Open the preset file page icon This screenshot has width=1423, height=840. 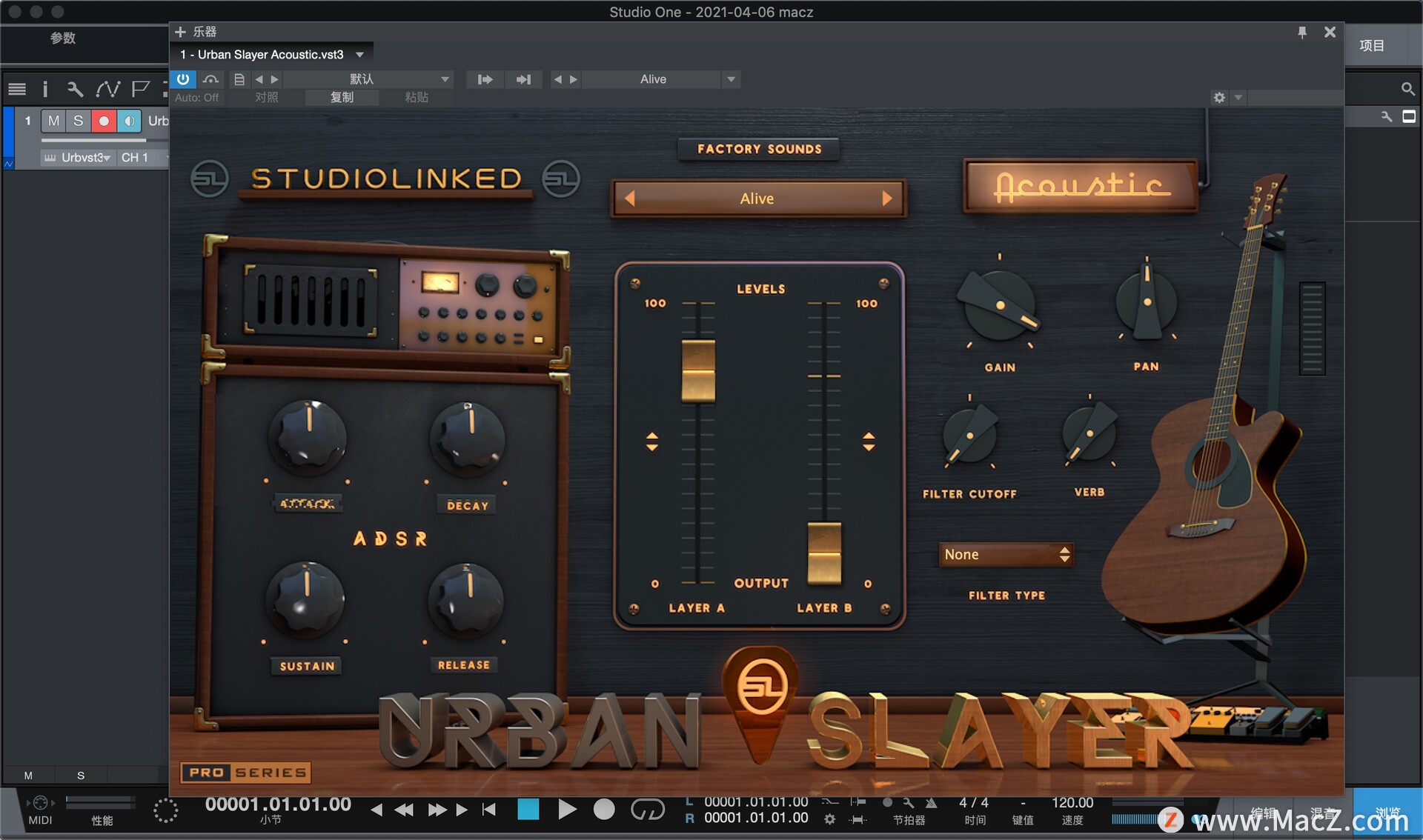239,79
